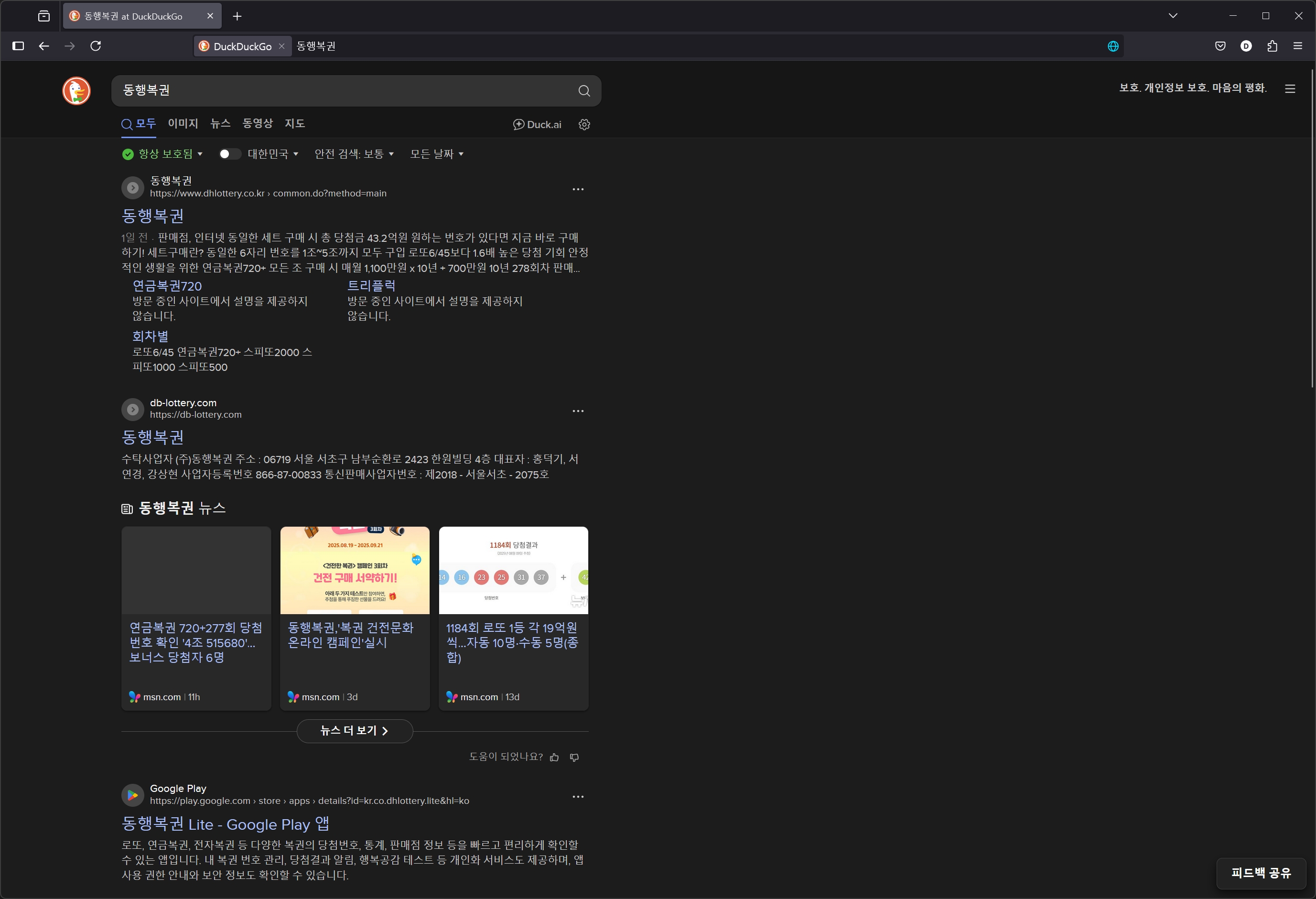This screenshot has width=1316, height=899.
Task: Open Duck.ai chat
Action: [537, 125]
